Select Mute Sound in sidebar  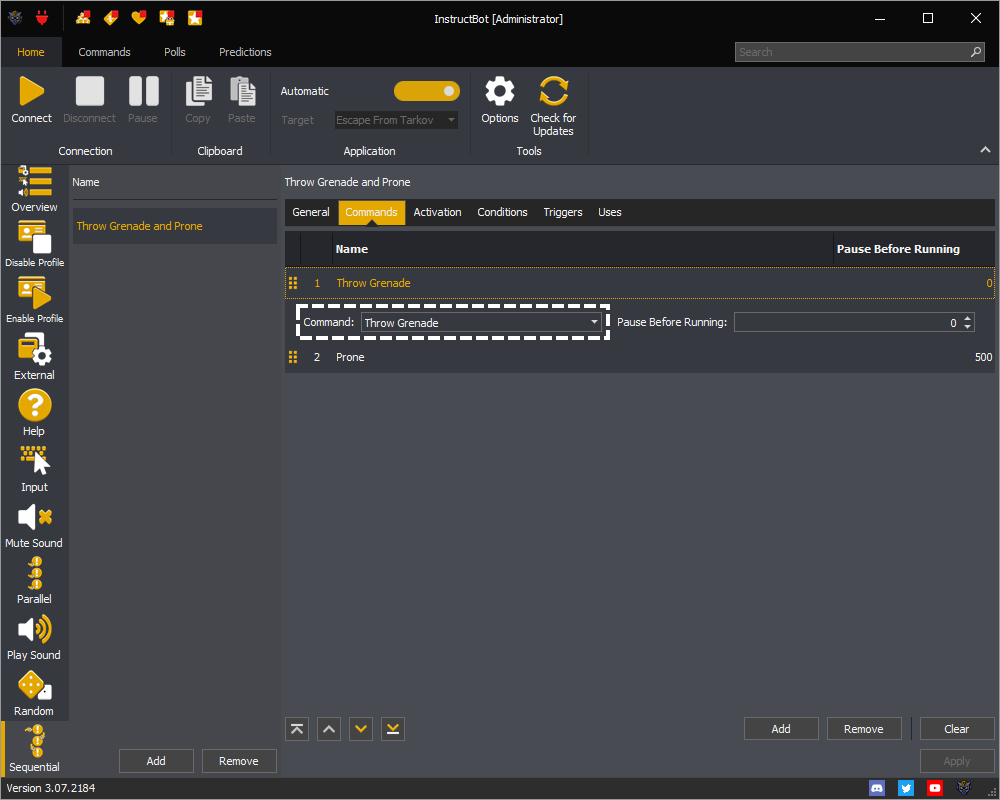(34, 525)
